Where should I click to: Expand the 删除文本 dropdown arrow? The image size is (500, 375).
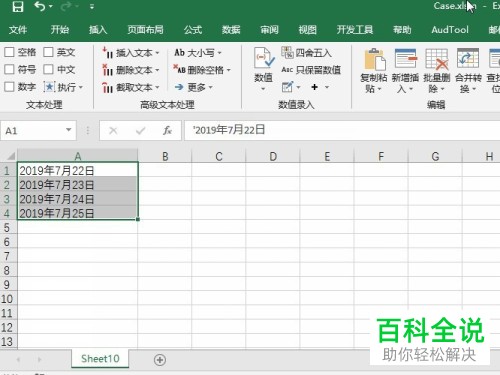(157, 70)
